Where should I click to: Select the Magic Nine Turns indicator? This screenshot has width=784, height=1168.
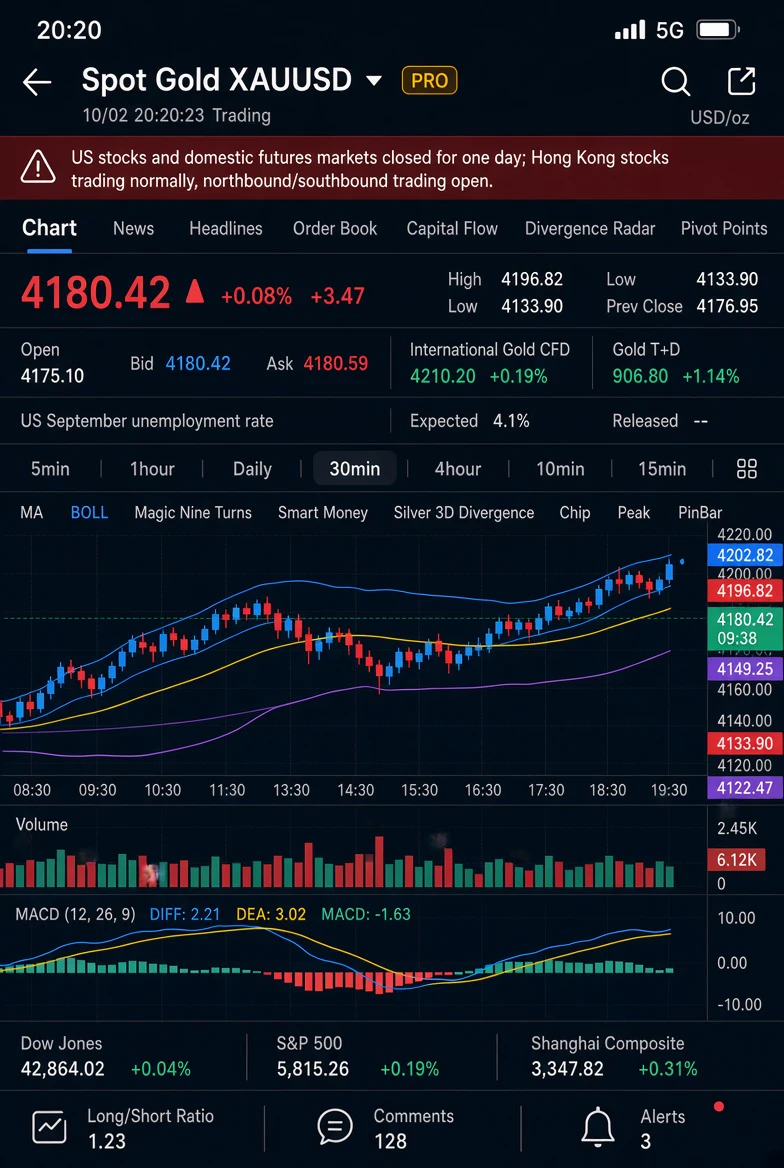pyautogui.click(x=193, y=512)
